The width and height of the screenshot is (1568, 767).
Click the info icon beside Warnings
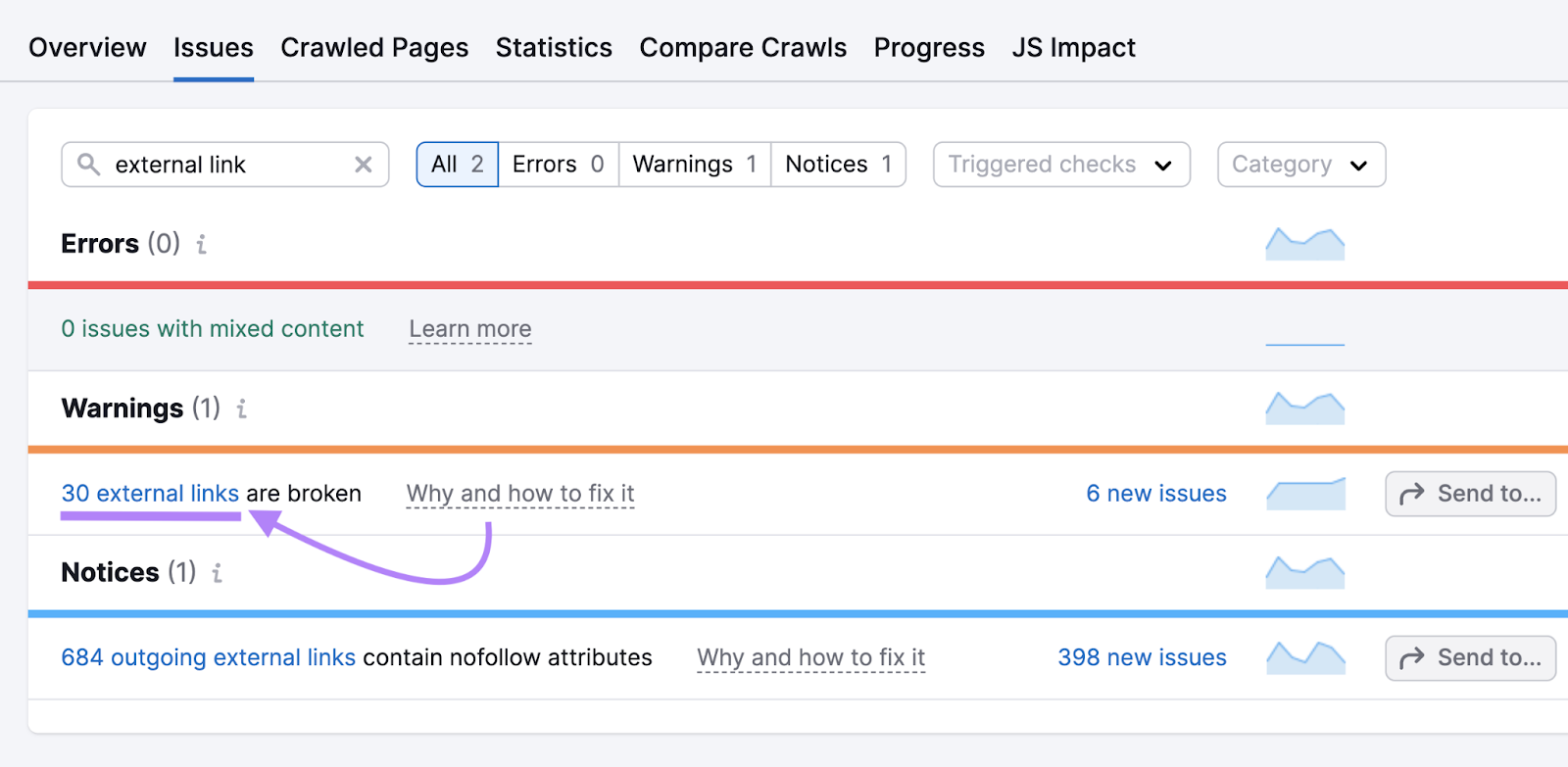click(242, 408)
